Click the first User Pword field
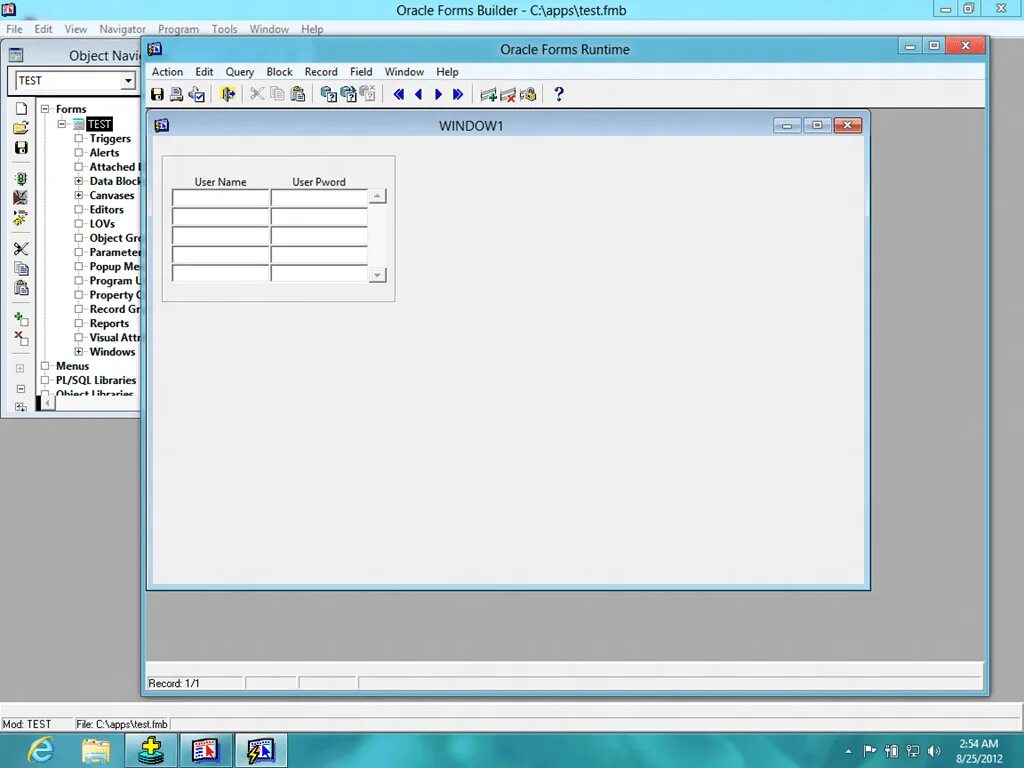Viewport: 1024px width, 768px height. (319, 197)
